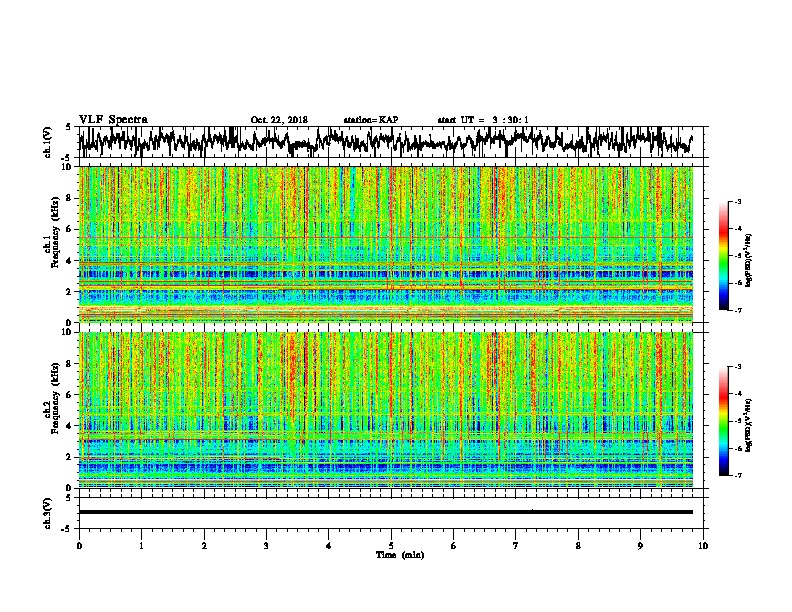The height and width of the screenshot is (612, 792).
Task: Click the ch.3 flat voltage trace panel
Action: coord(393,513)
